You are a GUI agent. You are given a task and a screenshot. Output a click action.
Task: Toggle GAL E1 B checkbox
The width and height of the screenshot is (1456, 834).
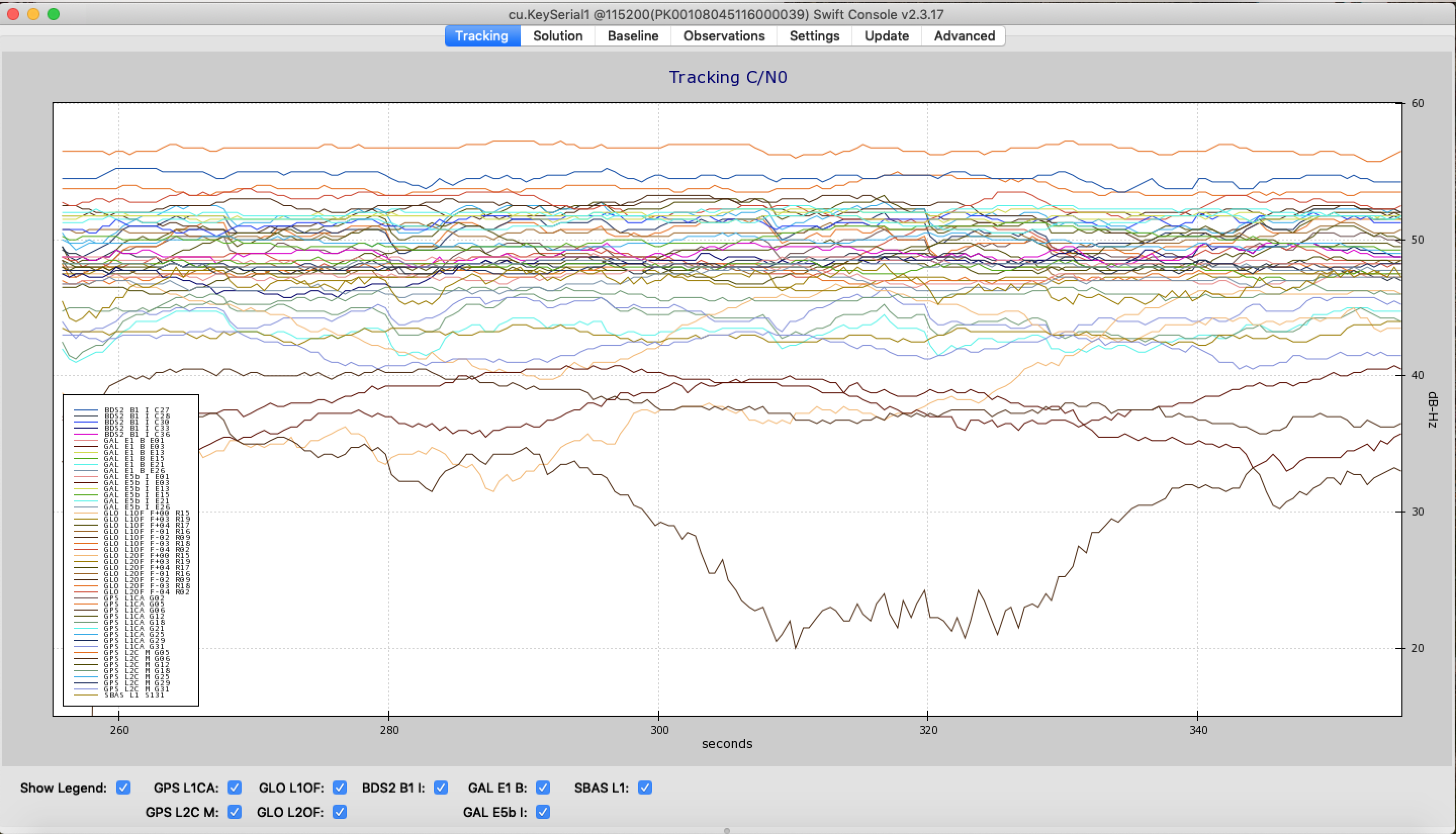[543, 787]
